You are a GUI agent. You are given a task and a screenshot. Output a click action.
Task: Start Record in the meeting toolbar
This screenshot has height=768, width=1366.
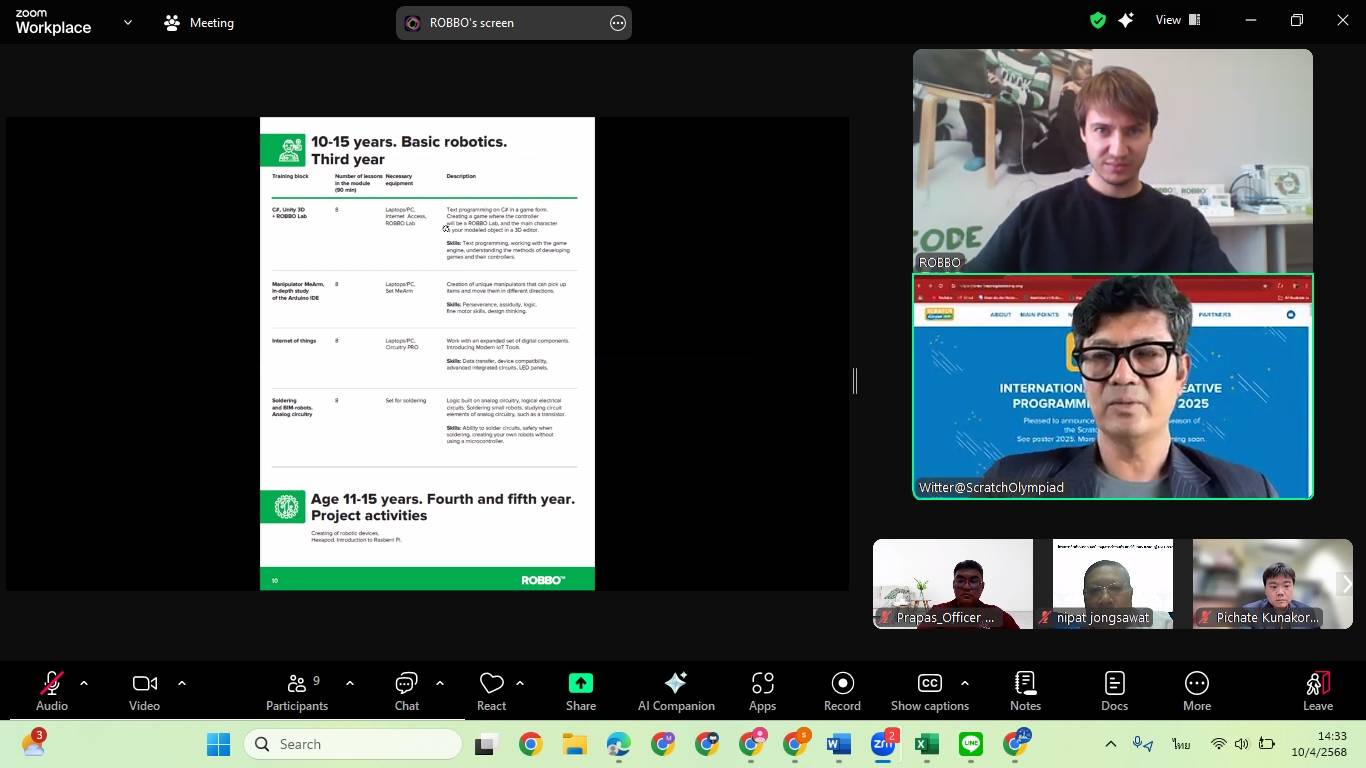point(842,691)
